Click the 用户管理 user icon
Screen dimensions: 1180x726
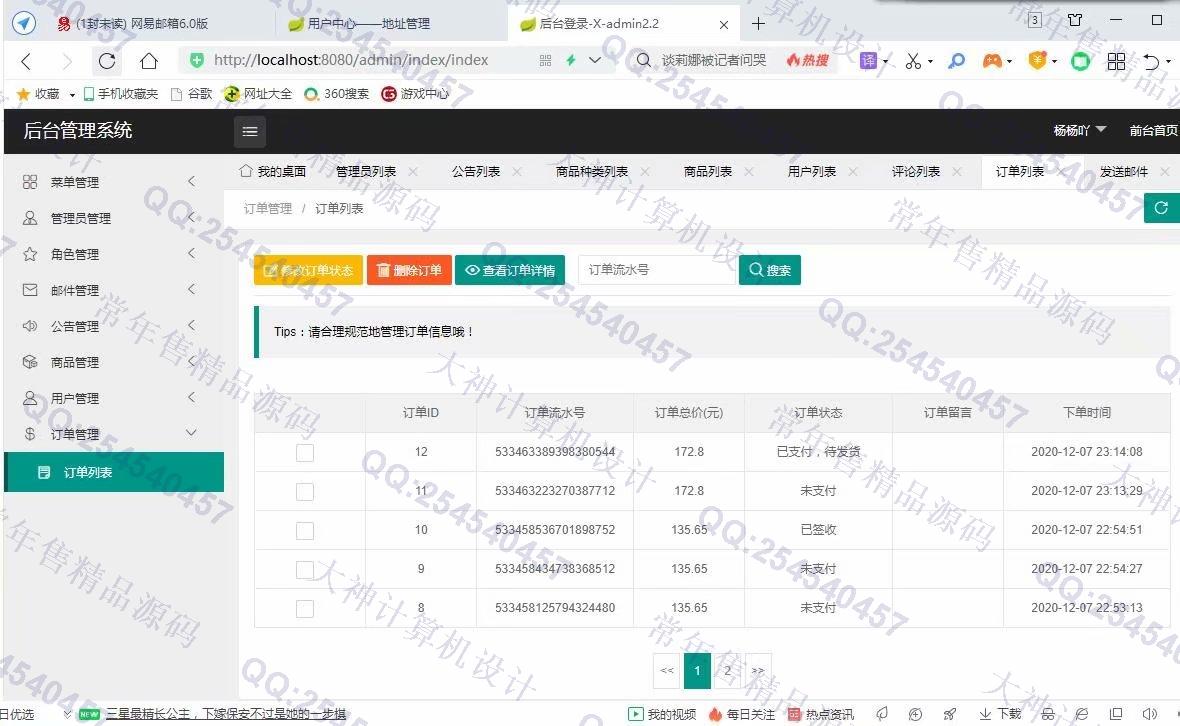pyautogui.click(x=30, y=398)
